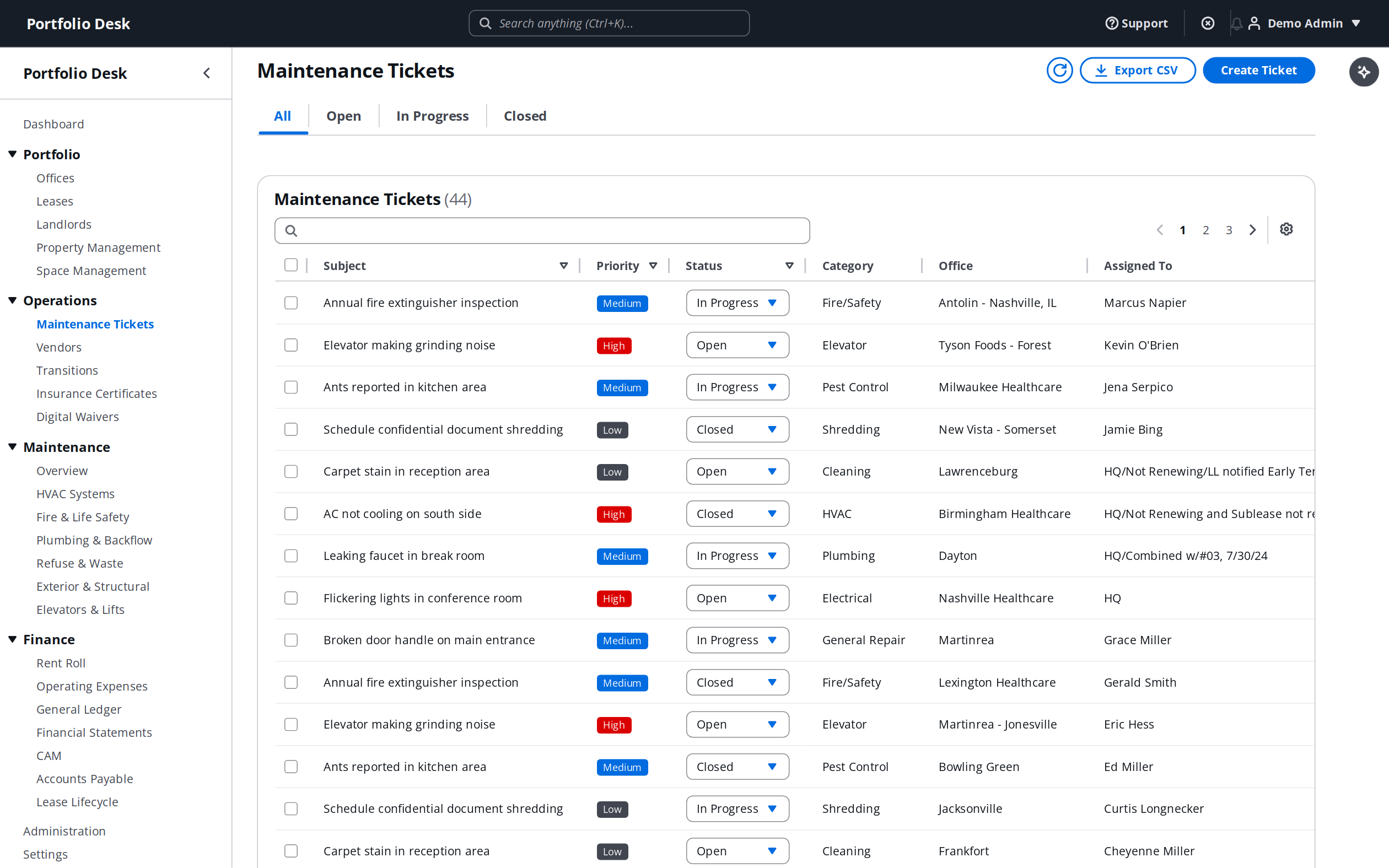1389x868 pixels.
Task: Check Ants in kitchen Milwaukee Healthcare checkbox
Action: 291,387
